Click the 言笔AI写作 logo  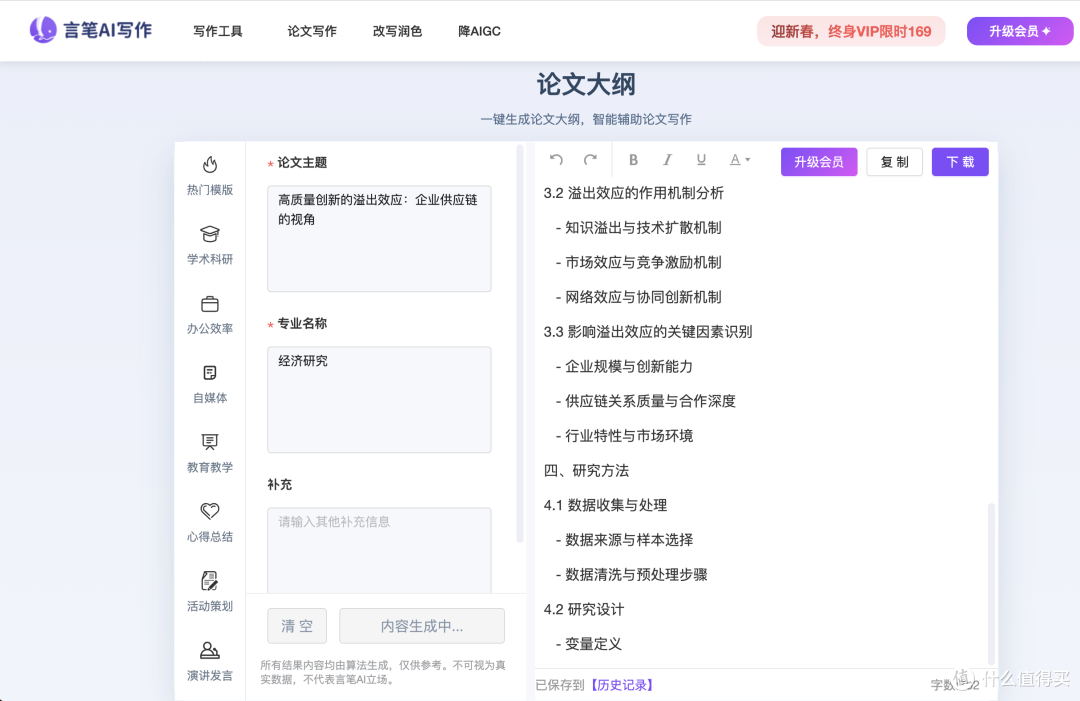90,30
